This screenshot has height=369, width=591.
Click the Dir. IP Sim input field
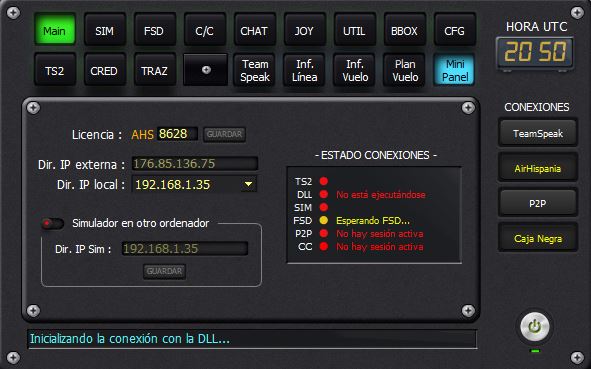tap(185, 249)
